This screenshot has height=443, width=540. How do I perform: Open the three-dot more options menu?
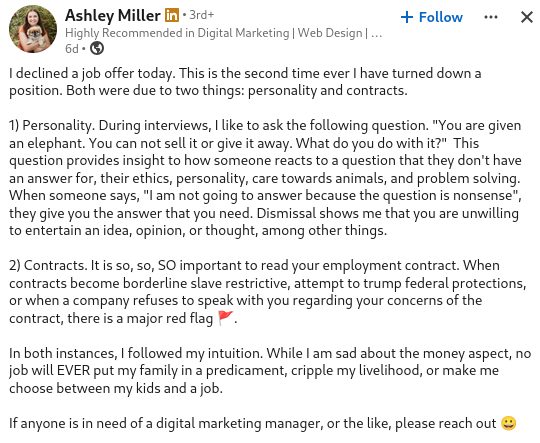491,17
